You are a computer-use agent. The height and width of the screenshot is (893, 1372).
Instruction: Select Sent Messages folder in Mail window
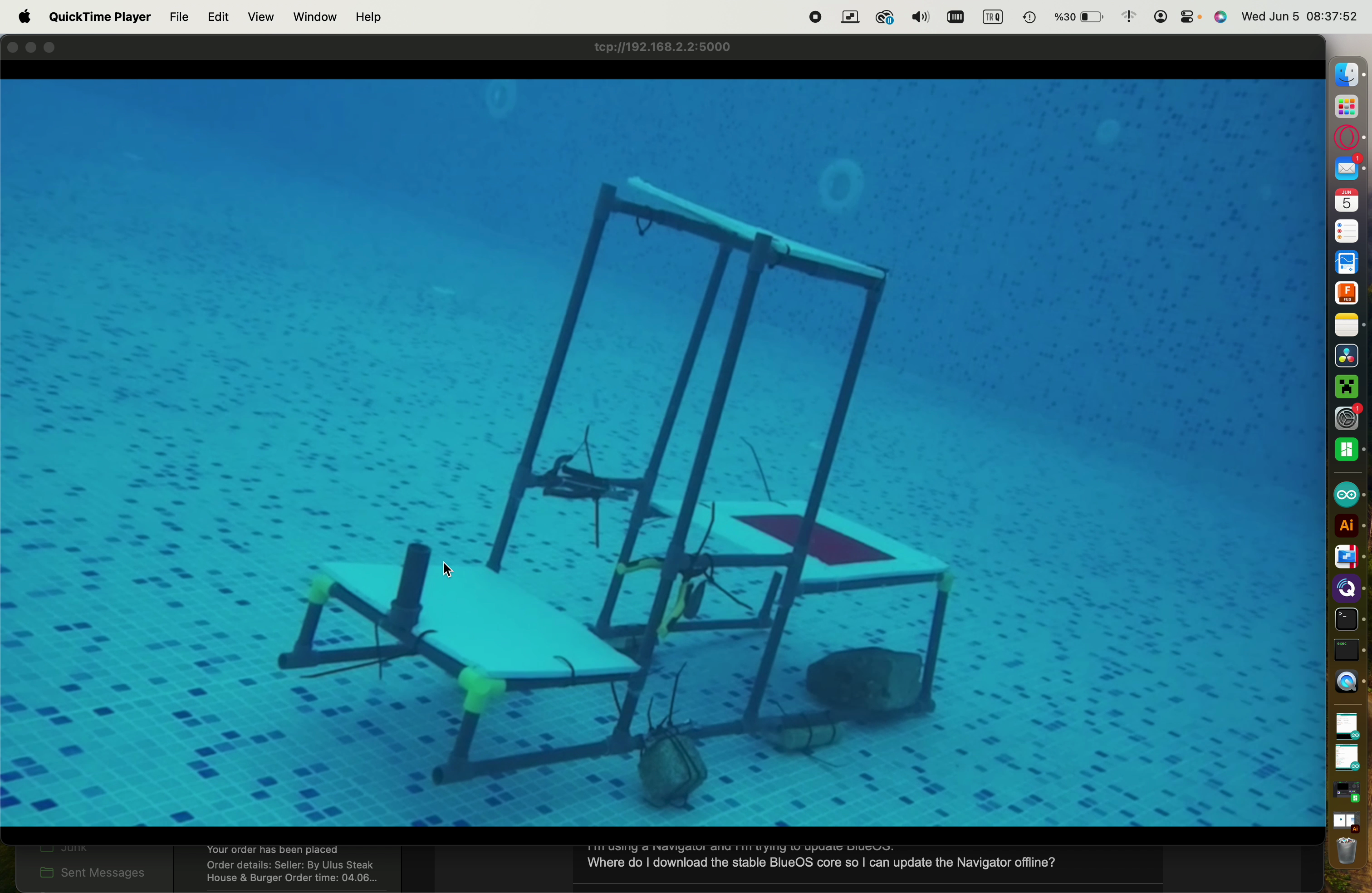tap(92, 873)
